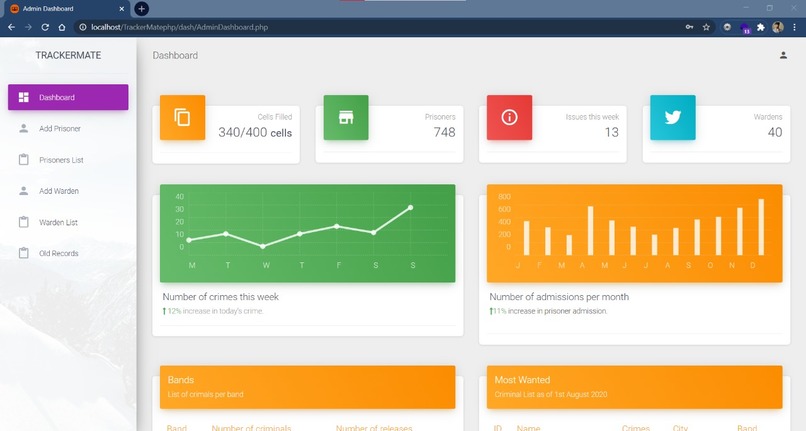The width and height of the screenshot is (806, 431).
Task: Open a new tab with the plus button
Action: click(x=141, y=9)
